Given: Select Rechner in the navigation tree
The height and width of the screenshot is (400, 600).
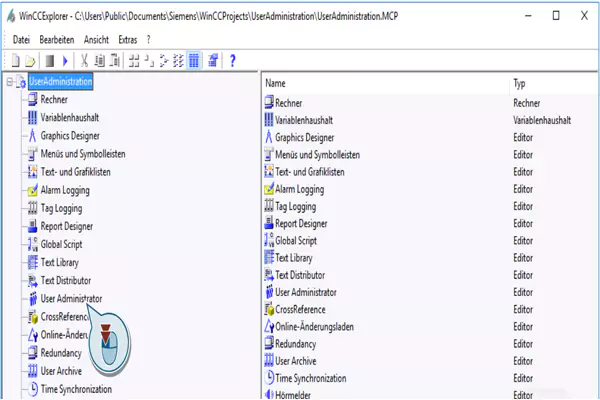Looking at the screenshot, I should pyautogui.click(x=54, y=100).
